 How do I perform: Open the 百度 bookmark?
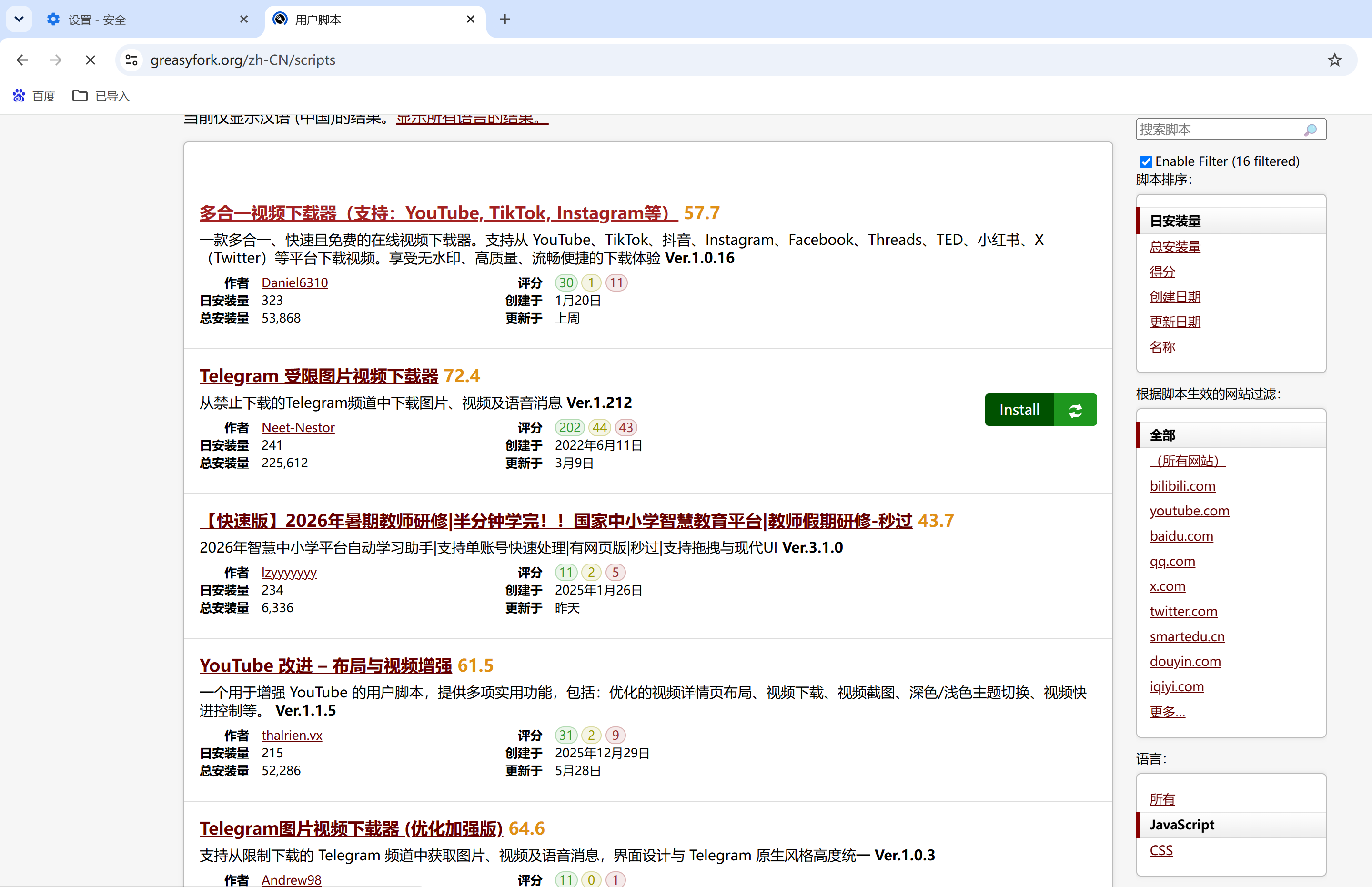point(34,96)
